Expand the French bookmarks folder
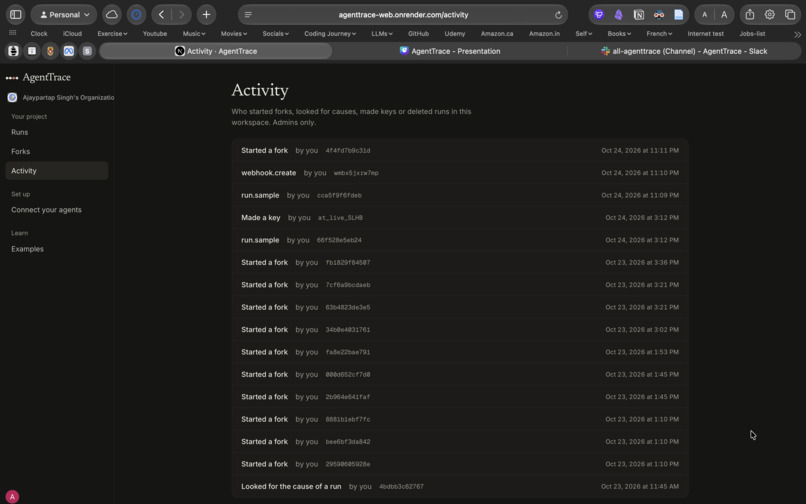This screenshot has width=806, height=504. pos(659,33)
